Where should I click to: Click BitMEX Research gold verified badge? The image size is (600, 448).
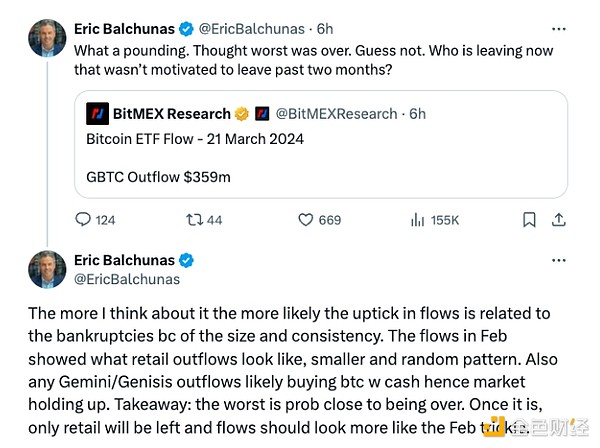pyautogui.click(x=239, y=114)
